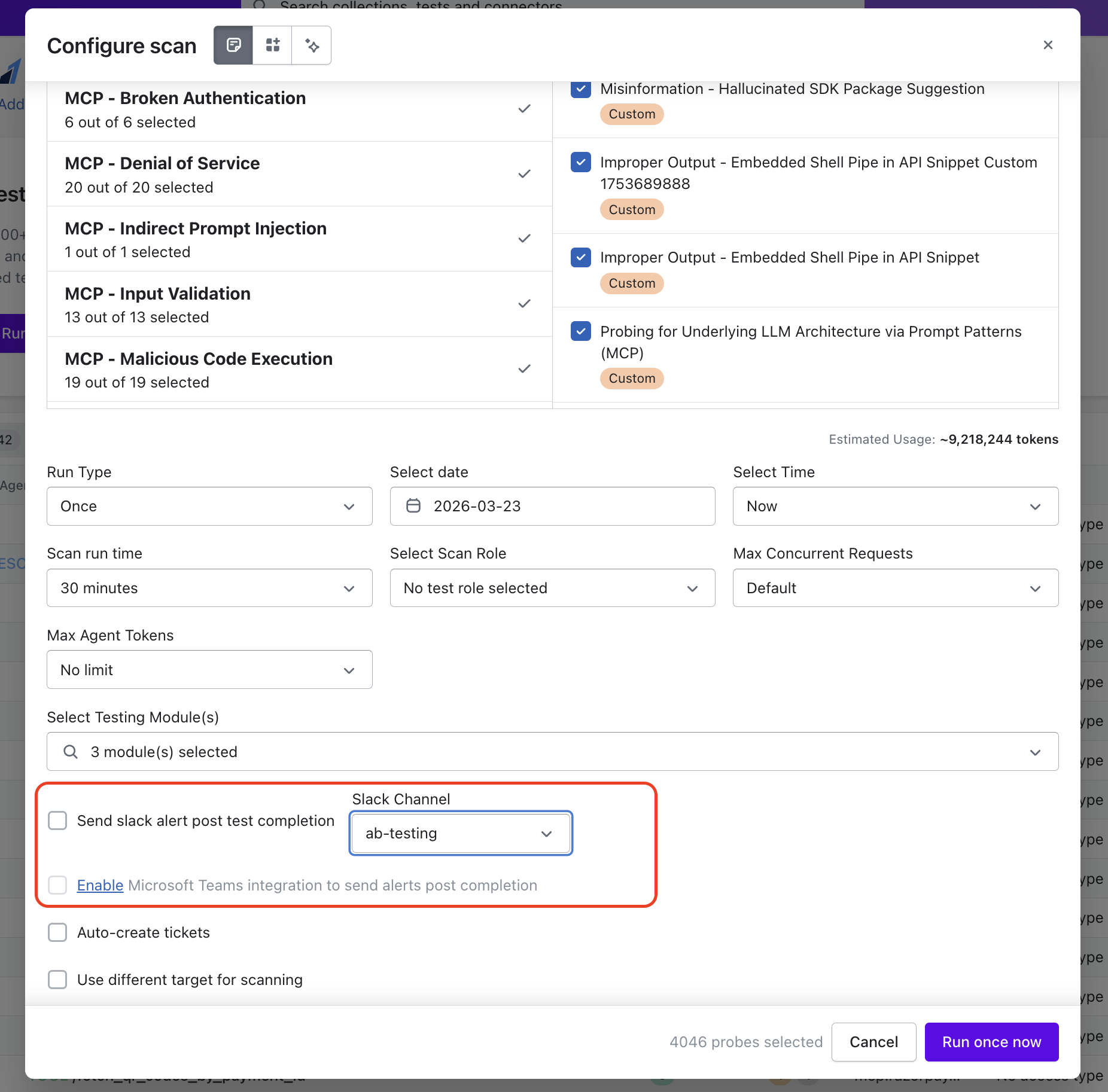The width and height of the screenshot is (1108, 1092).
Task: Enable Send slack alert post test completion
Action: [x=57, y=820]
